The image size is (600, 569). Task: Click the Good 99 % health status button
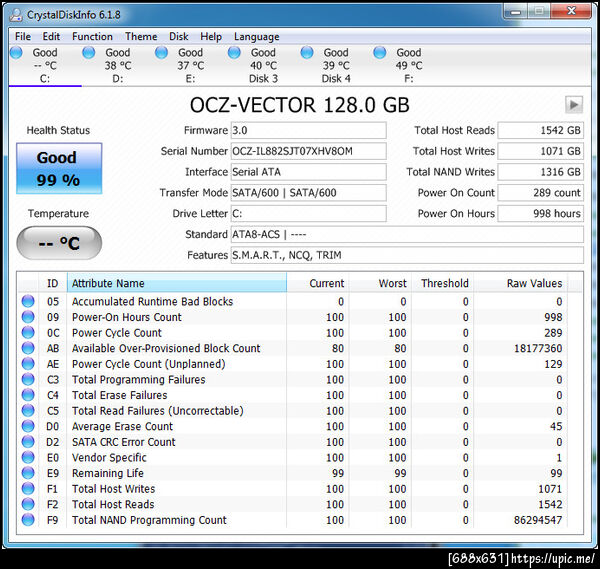point(59,168)
